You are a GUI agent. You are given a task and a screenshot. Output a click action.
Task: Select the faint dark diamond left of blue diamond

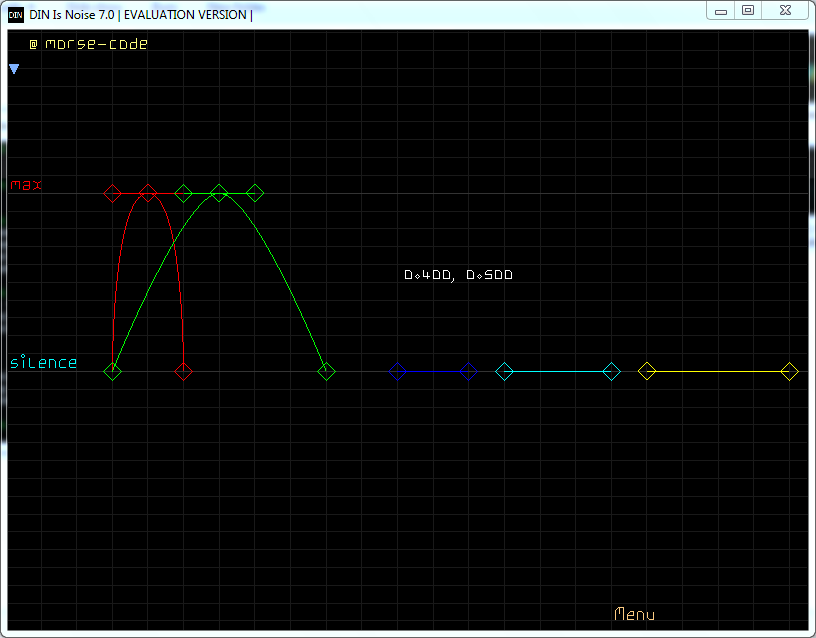tap(398, 372)
